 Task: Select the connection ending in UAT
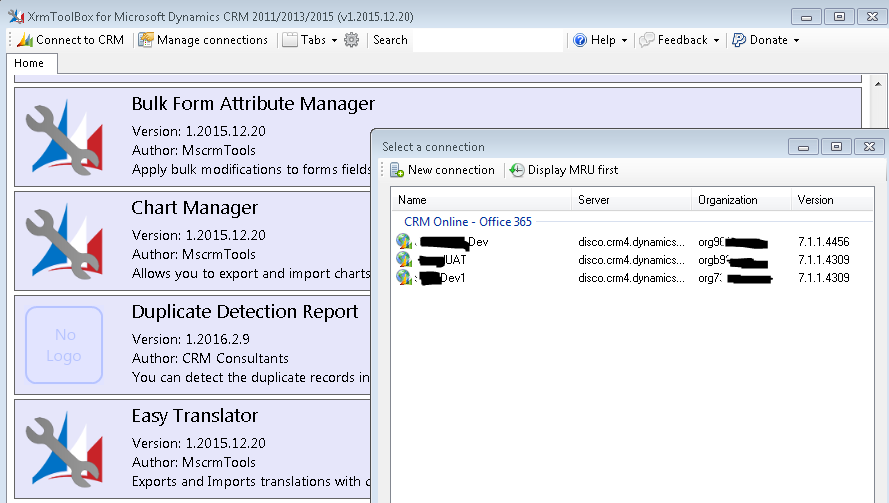(x=632, y=260)
